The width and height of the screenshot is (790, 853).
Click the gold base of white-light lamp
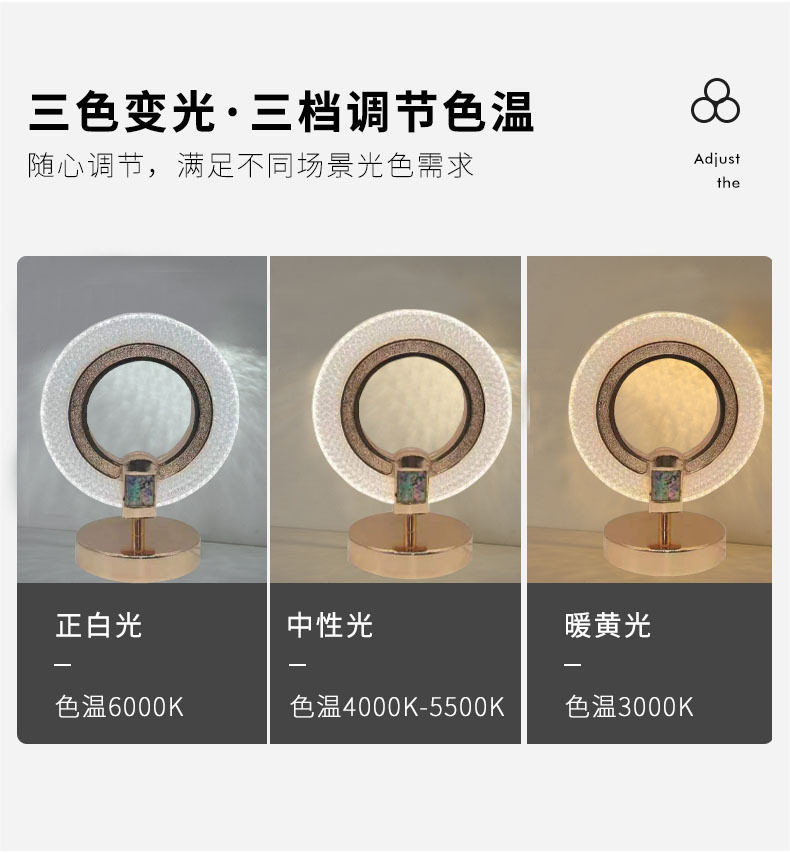tap(137, 549)
